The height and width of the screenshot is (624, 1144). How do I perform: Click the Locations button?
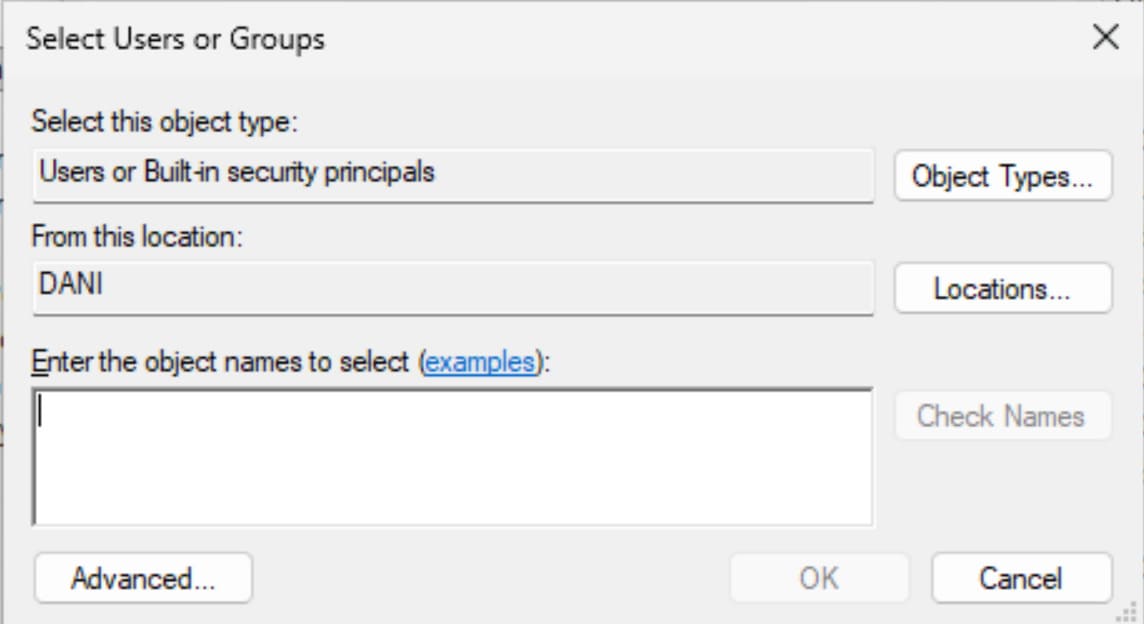click(x=1003, y=289)
